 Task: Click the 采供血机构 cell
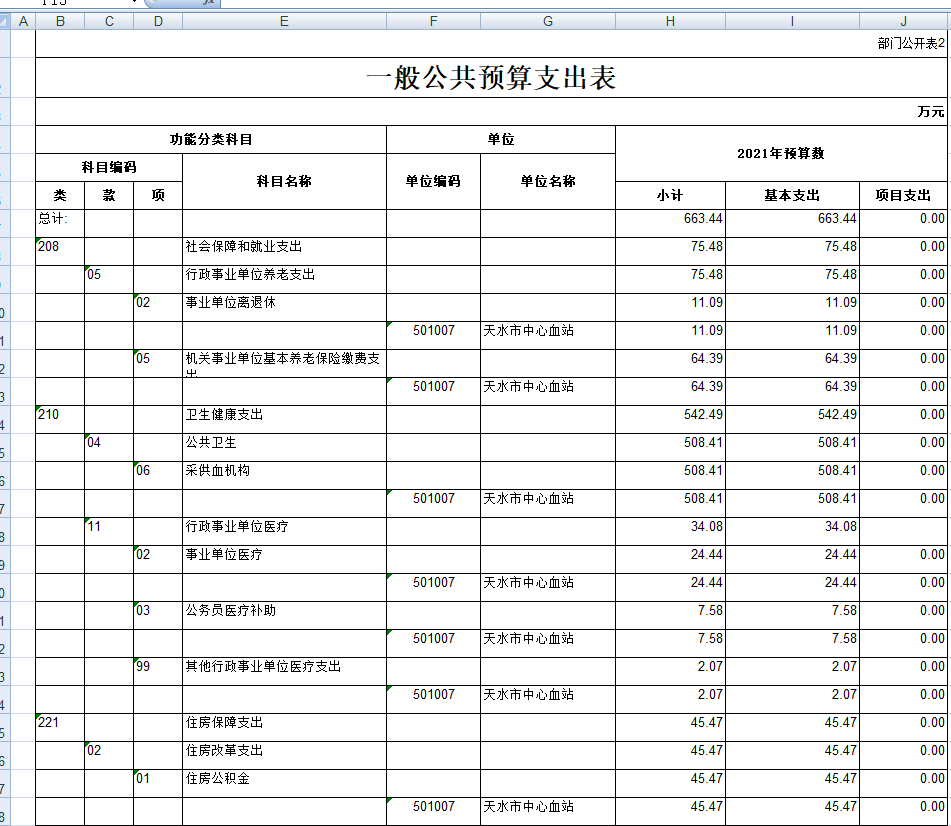coord(284,470)
